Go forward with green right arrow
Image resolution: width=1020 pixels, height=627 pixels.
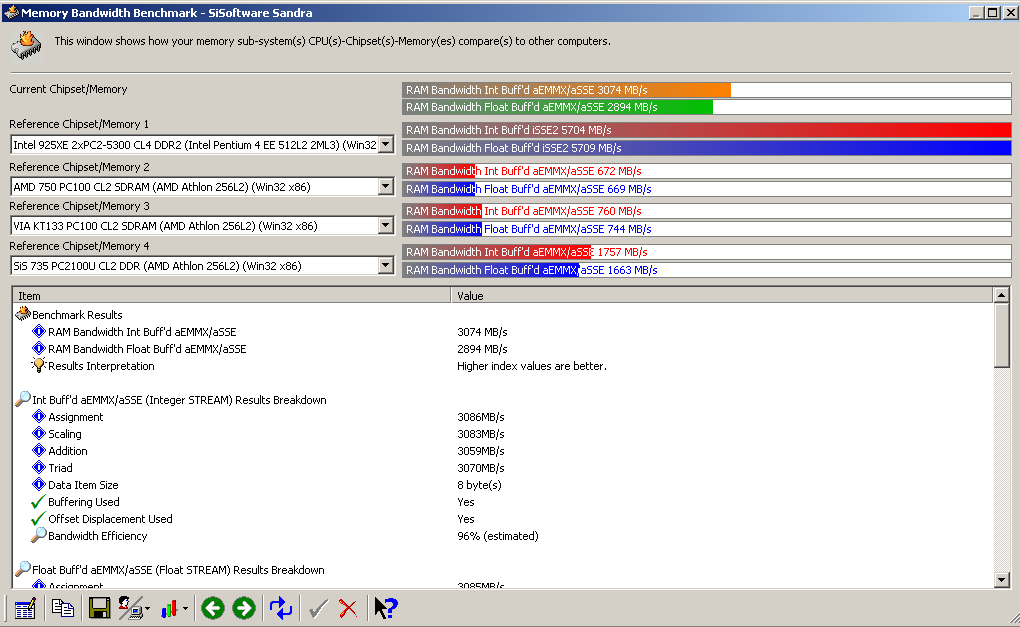tap(244, 609)
